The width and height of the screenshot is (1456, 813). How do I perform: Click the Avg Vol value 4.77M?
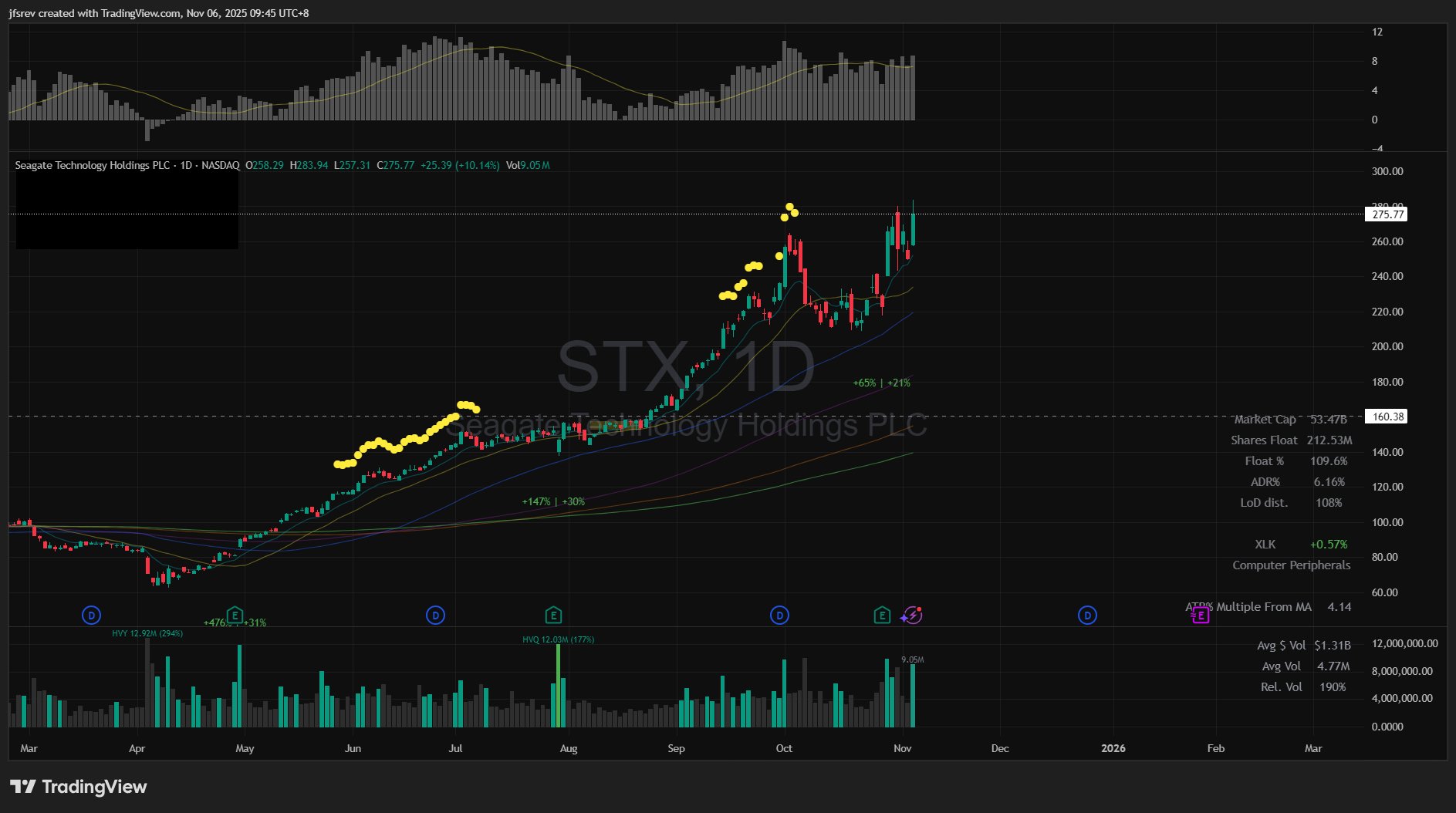pos(1333,666)
